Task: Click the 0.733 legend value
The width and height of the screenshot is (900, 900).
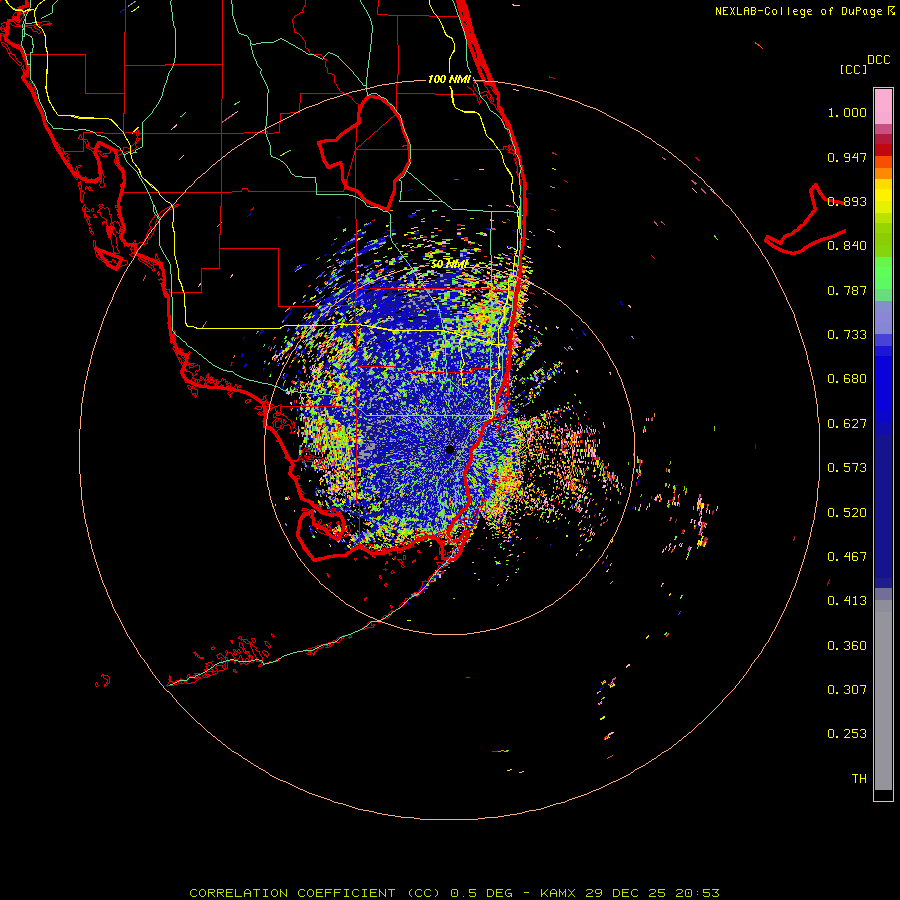Action: [x=847, y=335]
